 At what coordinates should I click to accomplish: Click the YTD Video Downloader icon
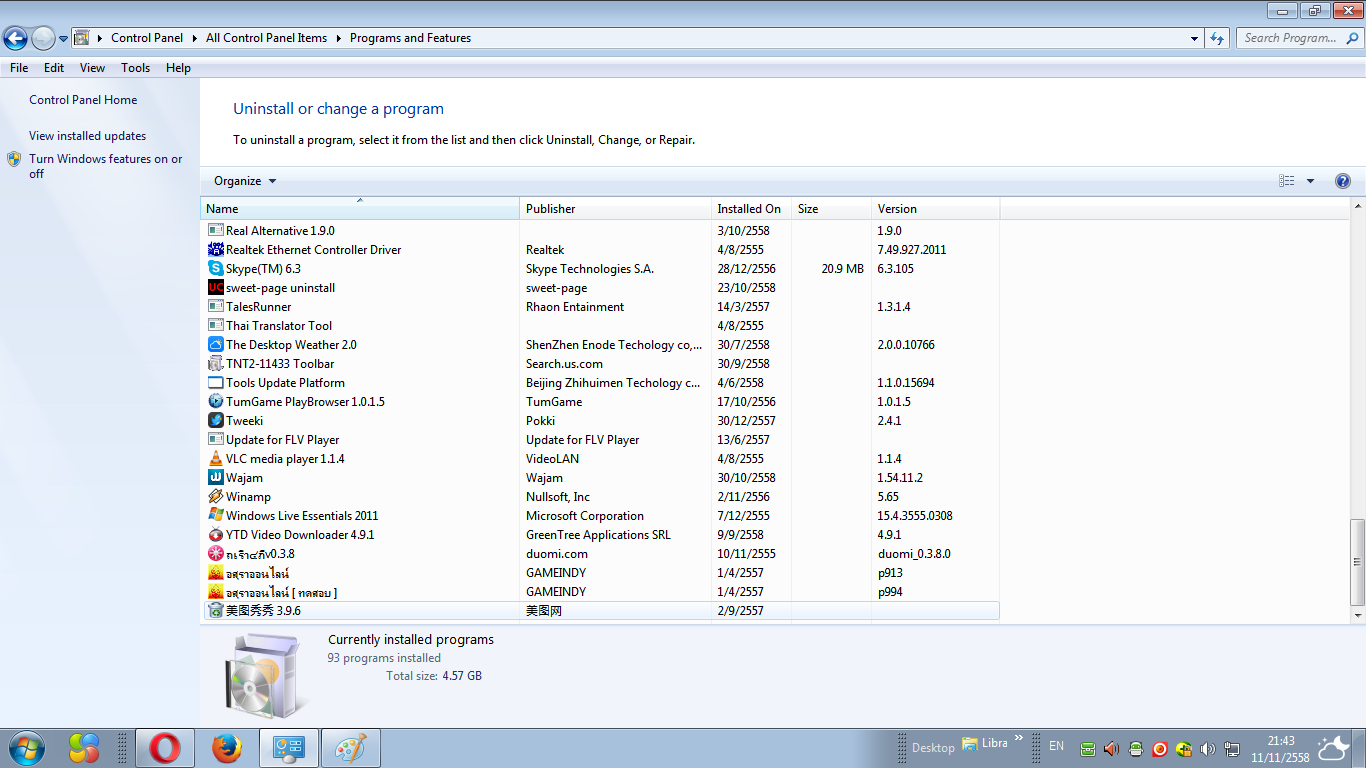[x=216, y=535]
